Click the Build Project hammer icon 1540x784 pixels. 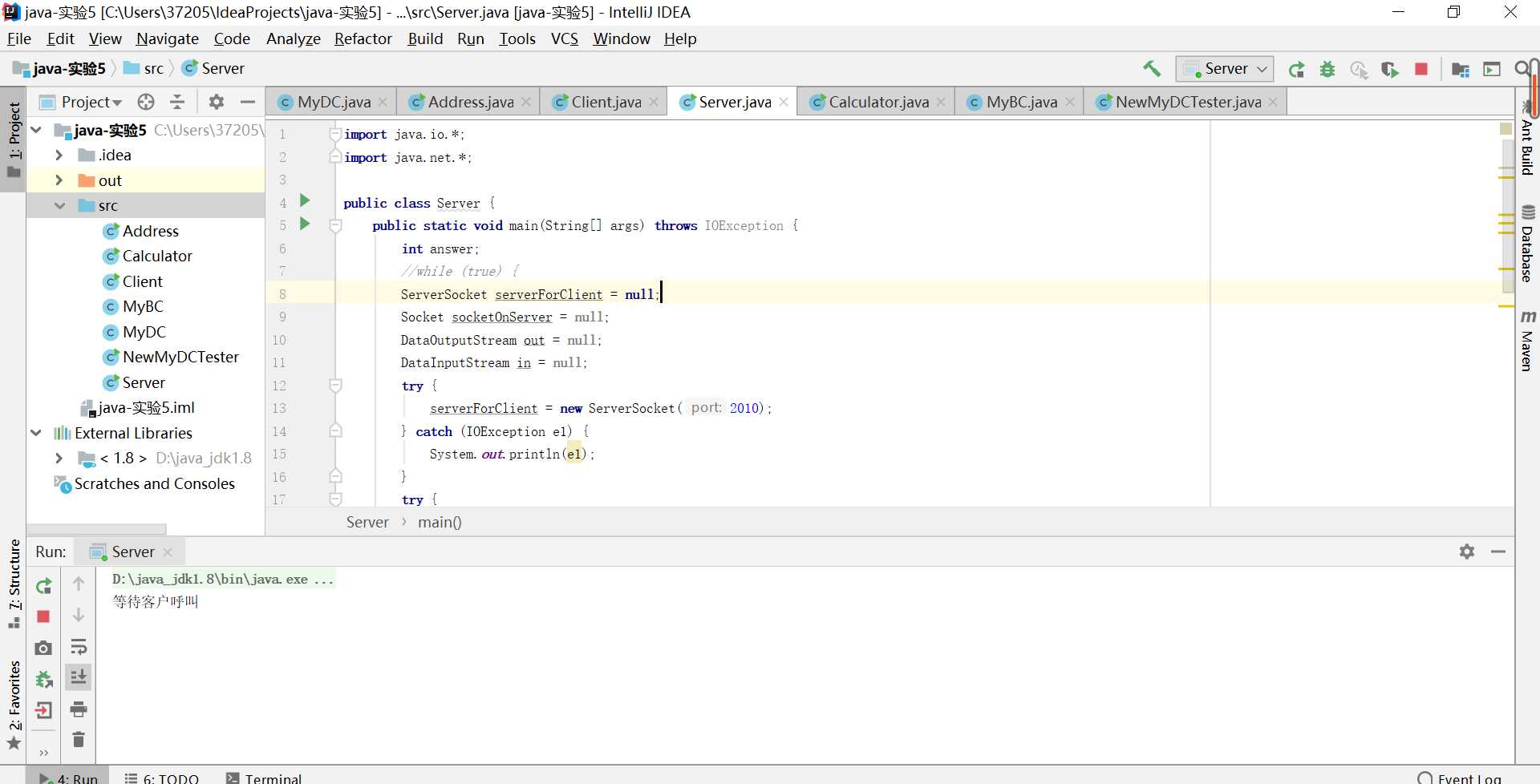click(1152, 69)
